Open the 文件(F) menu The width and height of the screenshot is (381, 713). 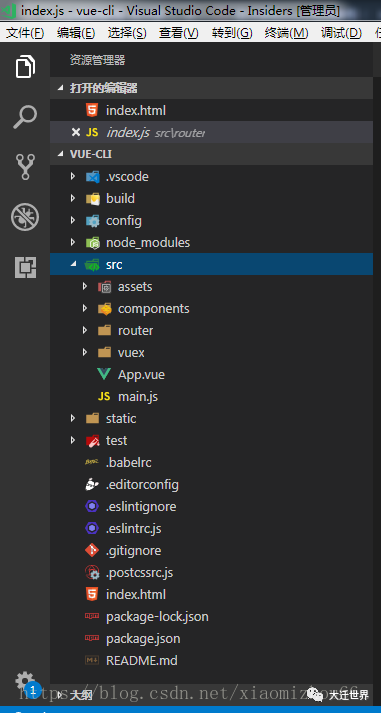point(25,33)
